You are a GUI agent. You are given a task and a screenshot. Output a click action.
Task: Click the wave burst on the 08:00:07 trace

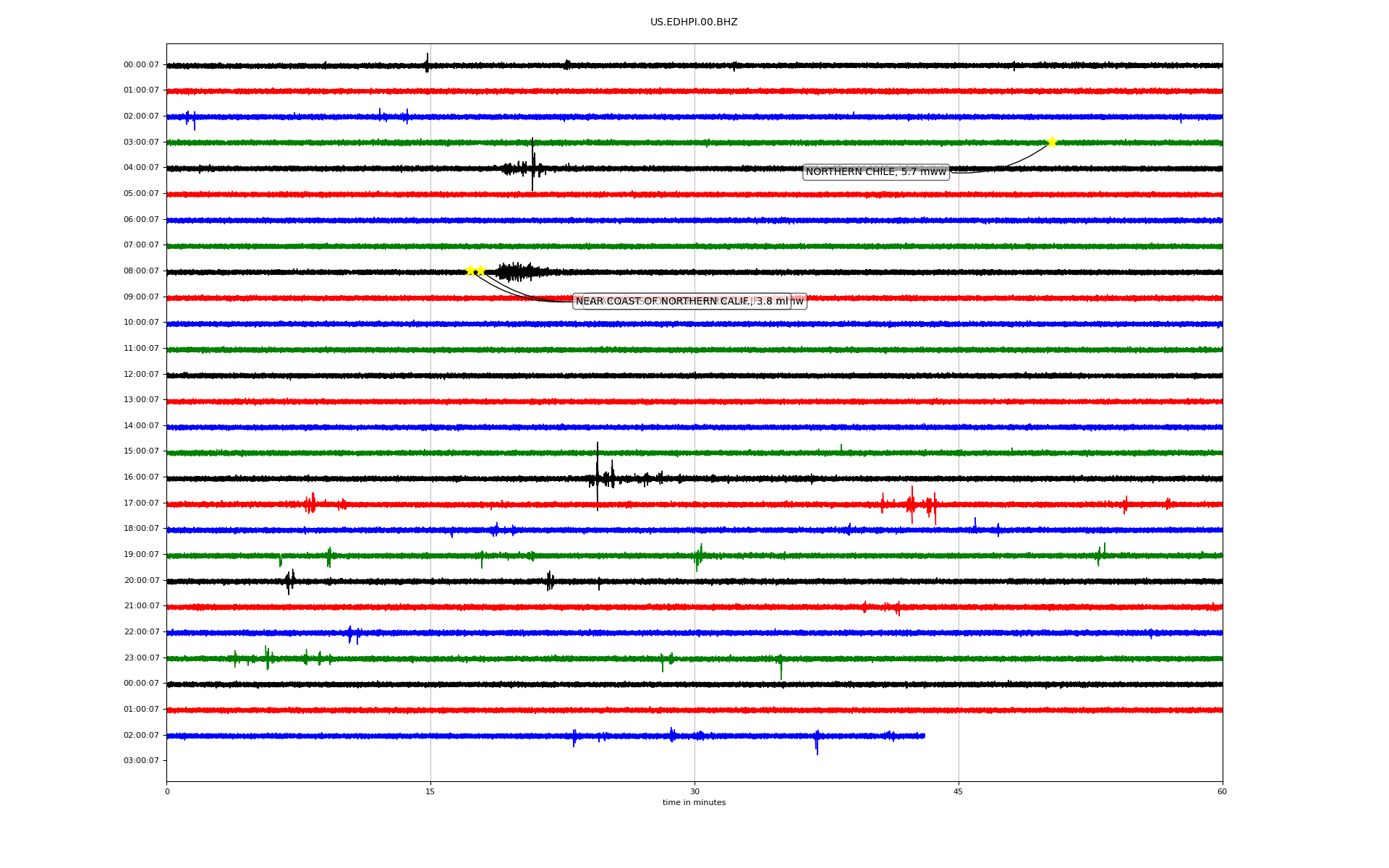519,272
